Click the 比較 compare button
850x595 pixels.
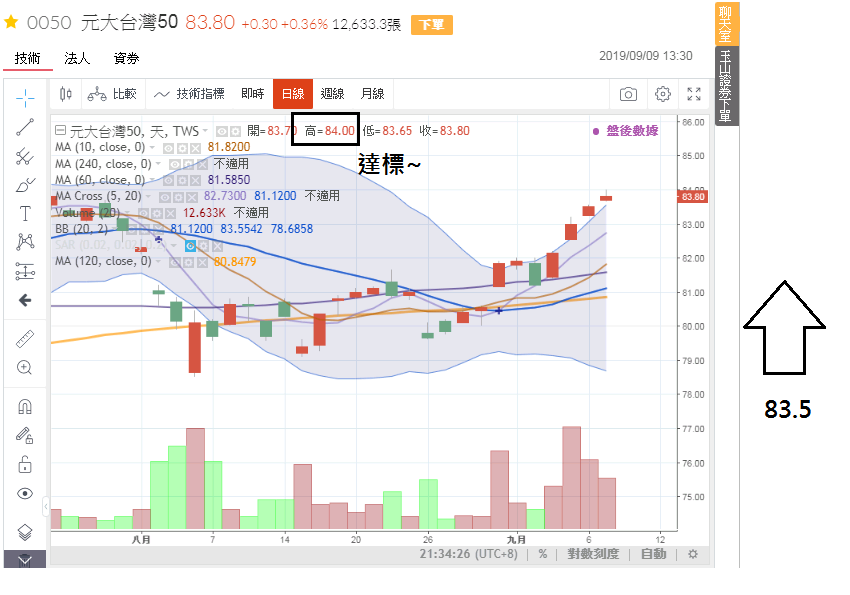[112, 94]
